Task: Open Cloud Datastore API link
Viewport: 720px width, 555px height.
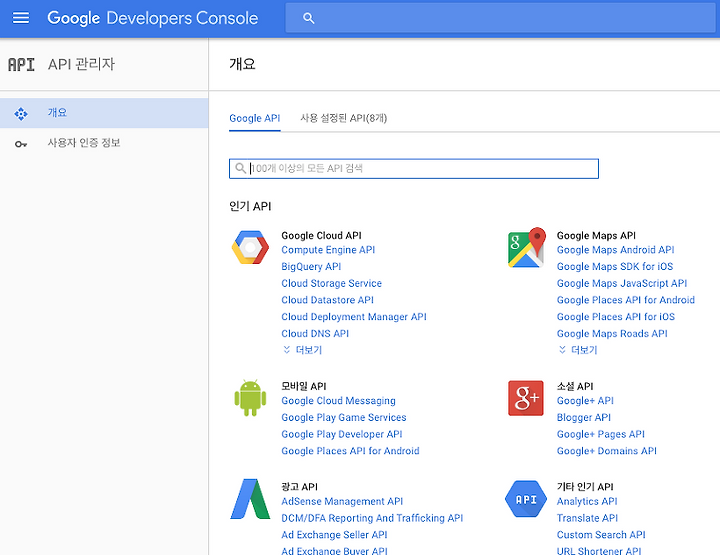Action: pyautogui.click(x=327, y=300)
